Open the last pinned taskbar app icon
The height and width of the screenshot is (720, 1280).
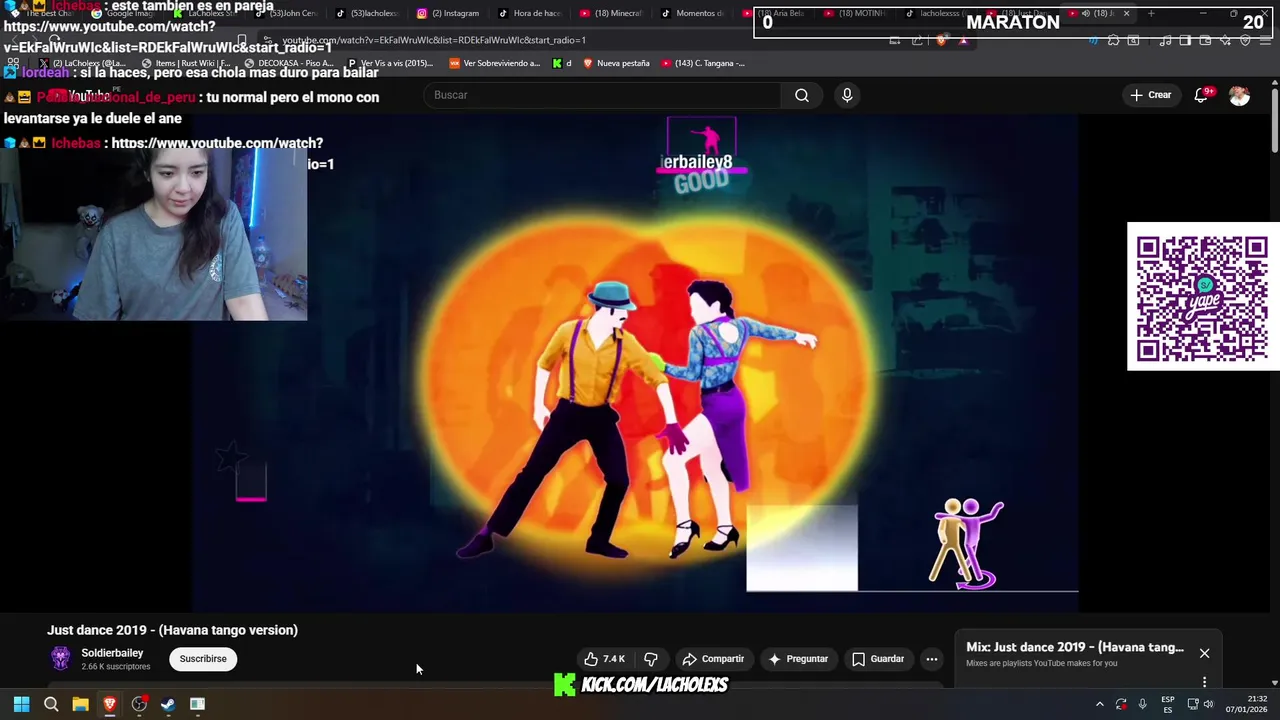pyautogui.click(x=197, y=704)
